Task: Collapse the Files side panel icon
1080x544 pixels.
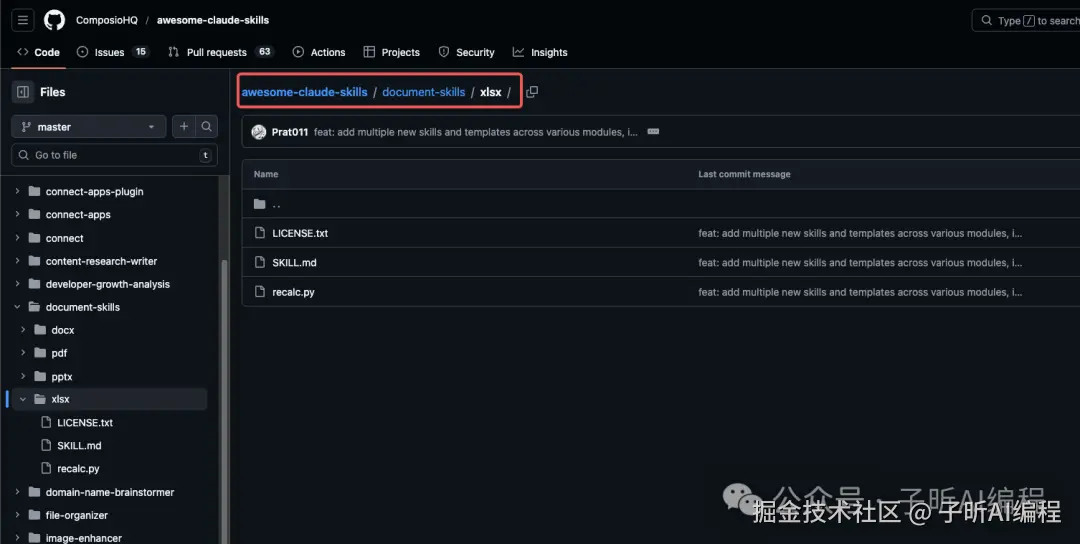Action: (x=23, y=92)
